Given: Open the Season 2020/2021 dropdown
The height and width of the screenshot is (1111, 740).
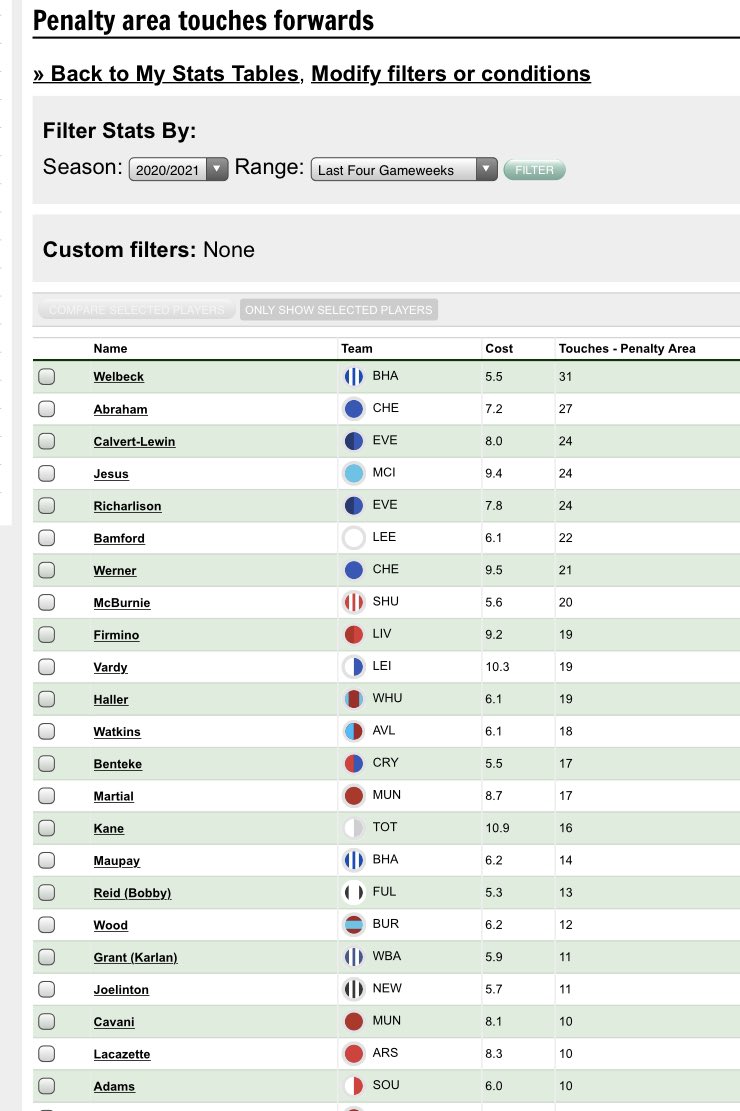Looking at the screenshot, I should pyautogui.click(x=178, y=169).
